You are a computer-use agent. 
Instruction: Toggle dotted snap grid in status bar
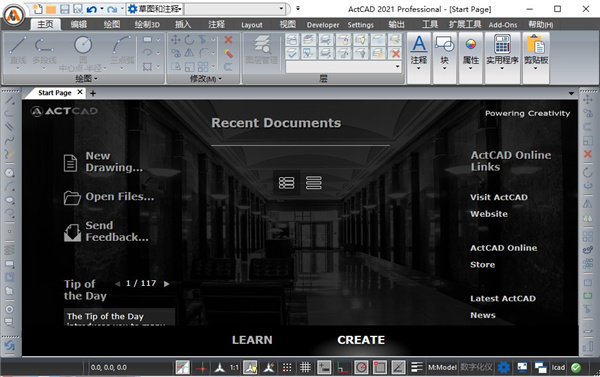point(287,367)
